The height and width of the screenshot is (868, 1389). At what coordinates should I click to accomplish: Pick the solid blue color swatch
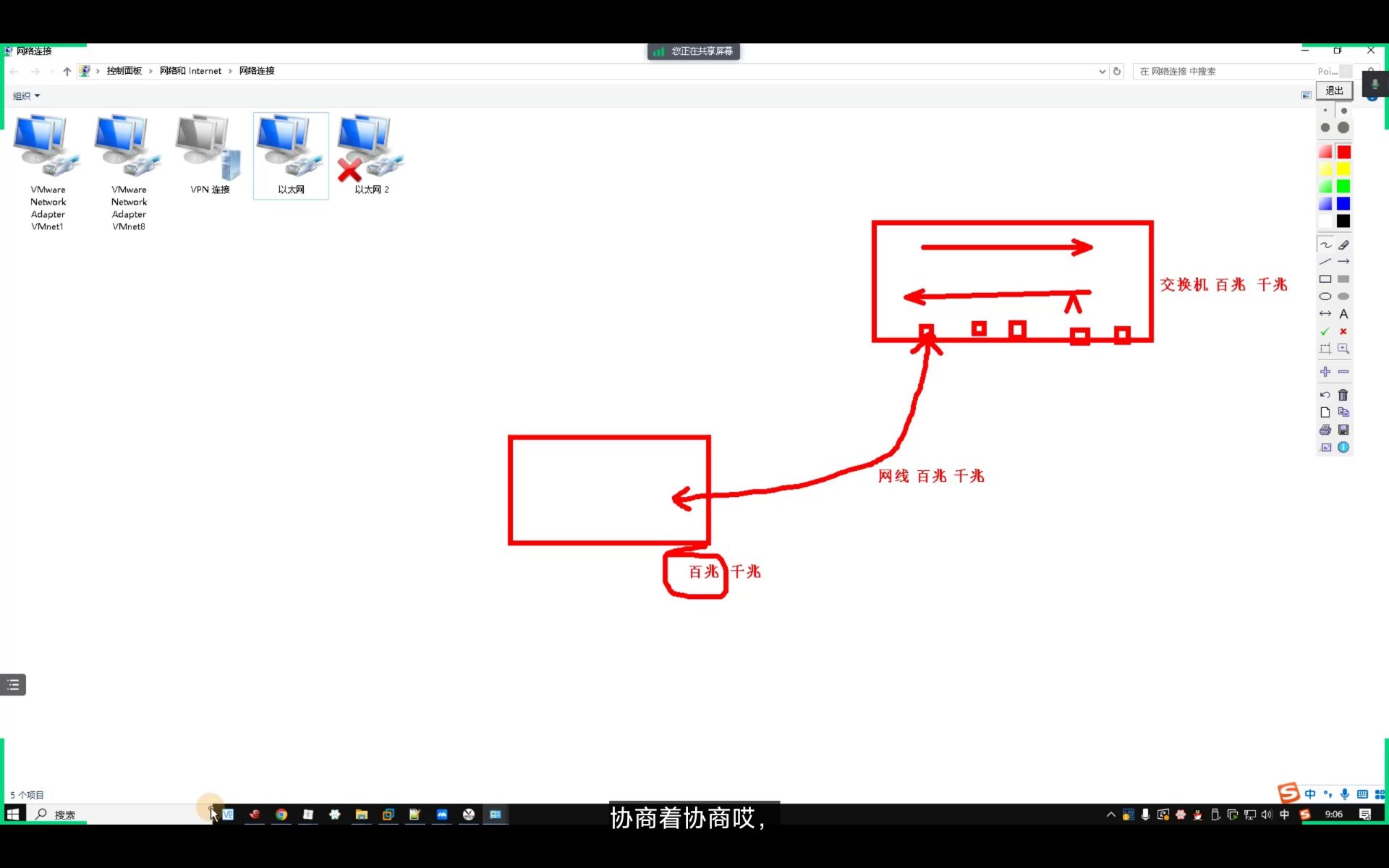click(x=1343, y=204)
